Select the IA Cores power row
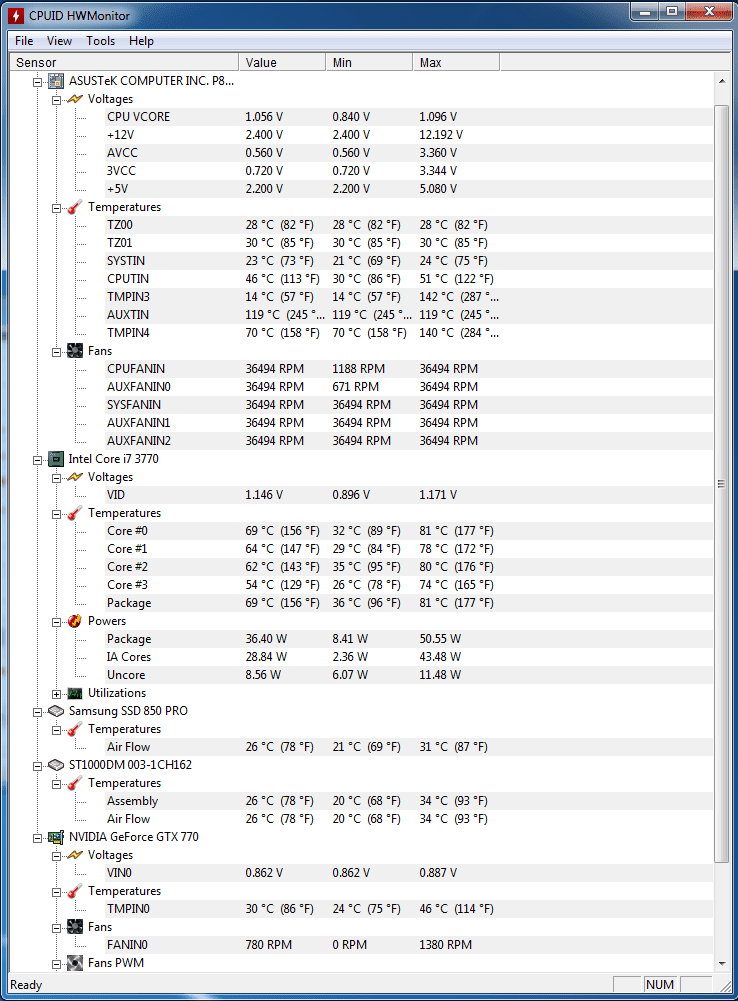 click(409, 657)
